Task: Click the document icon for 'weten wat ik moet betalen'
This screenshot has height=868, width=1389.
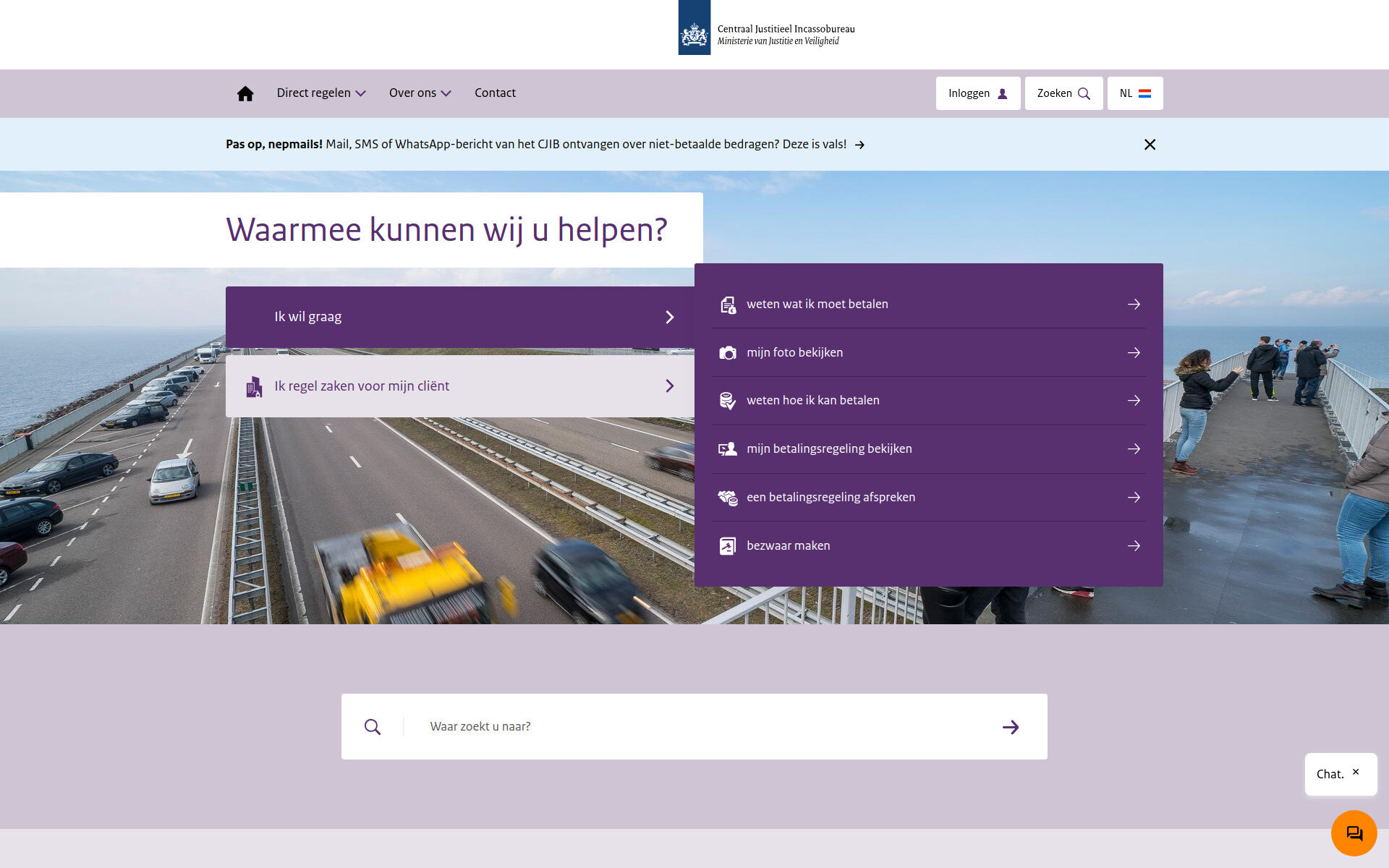Action: click(728, 305)
